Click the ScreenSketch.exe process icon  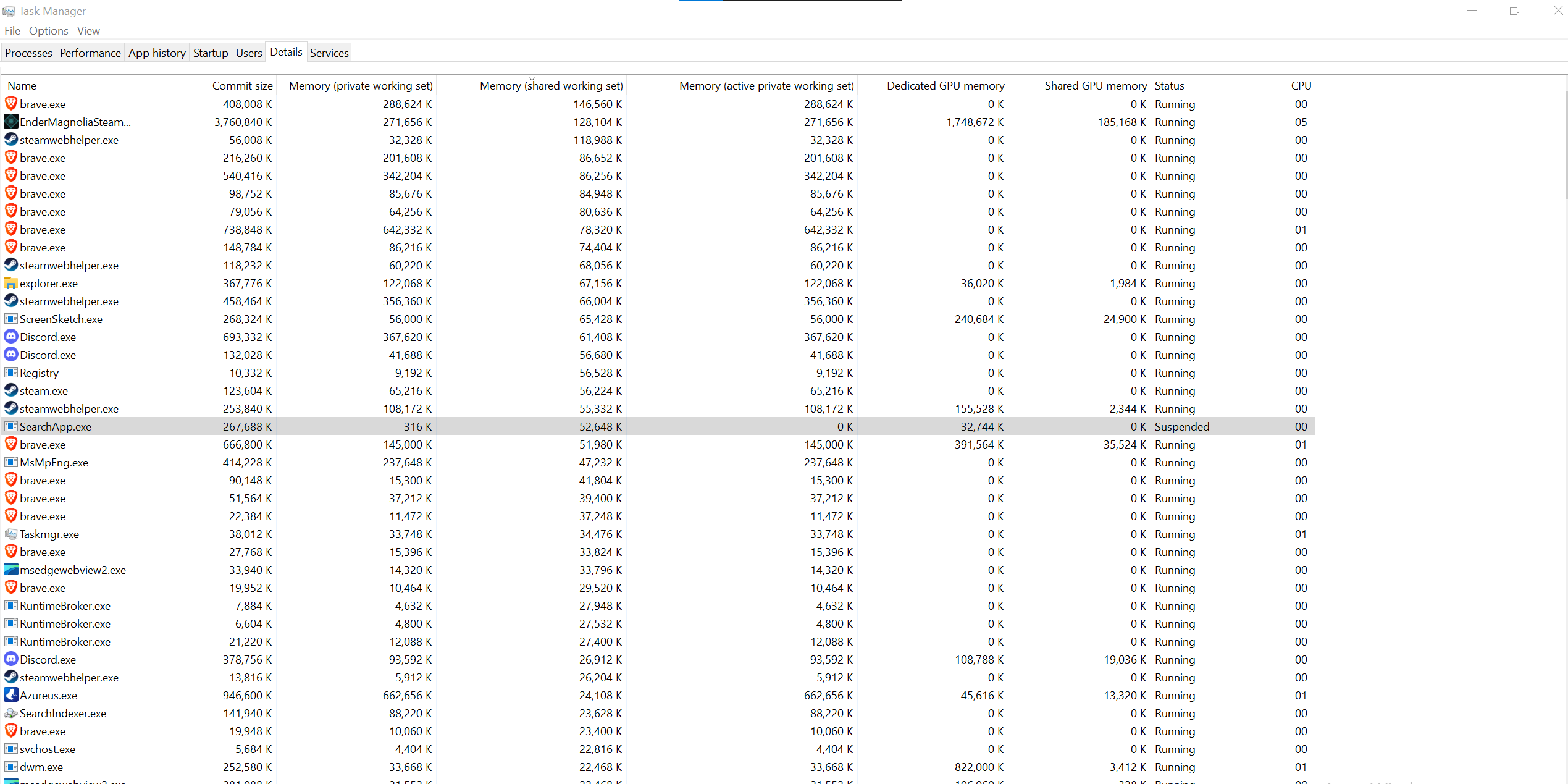(10, 319)
